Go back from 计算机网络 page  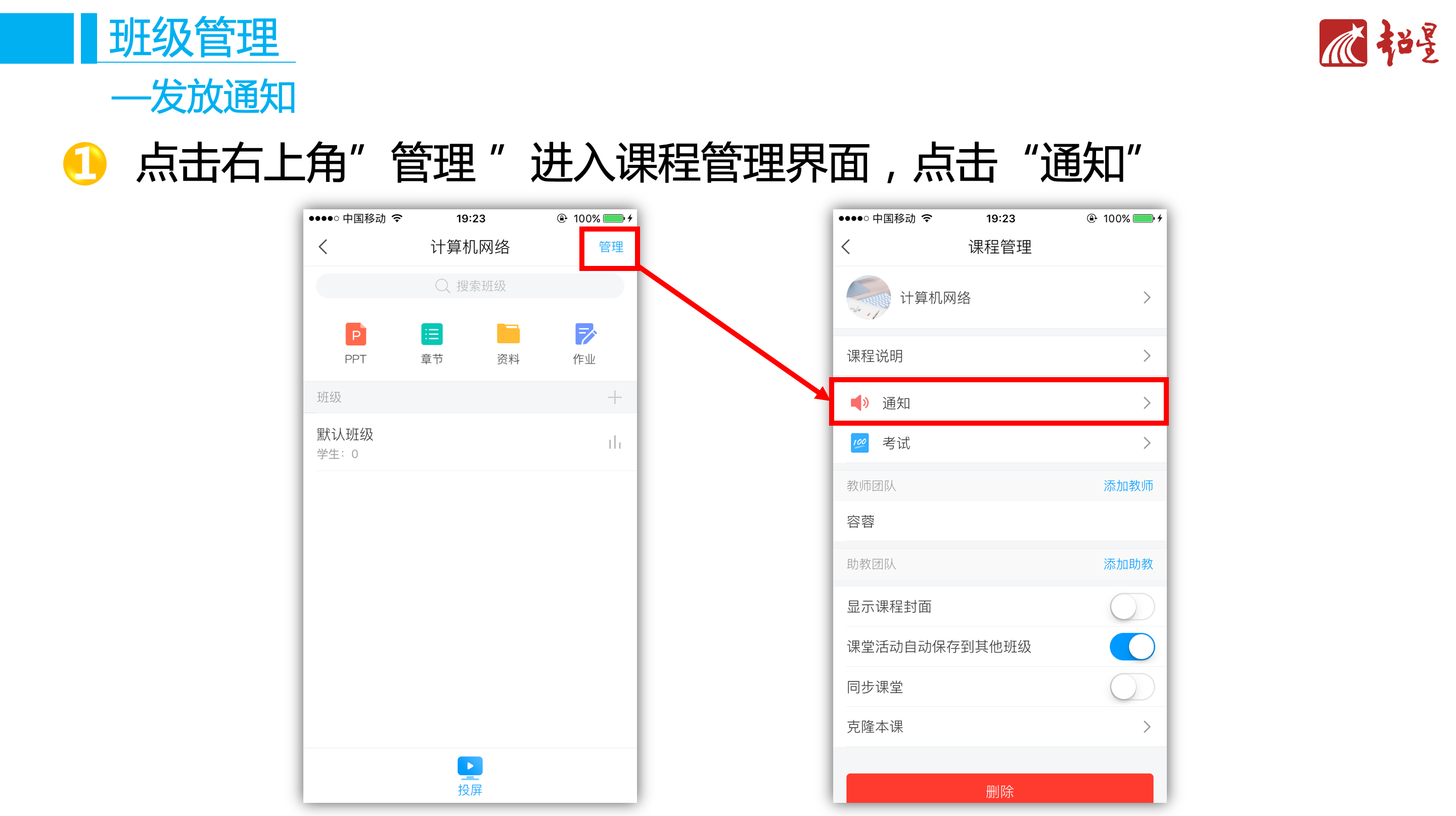324,247
